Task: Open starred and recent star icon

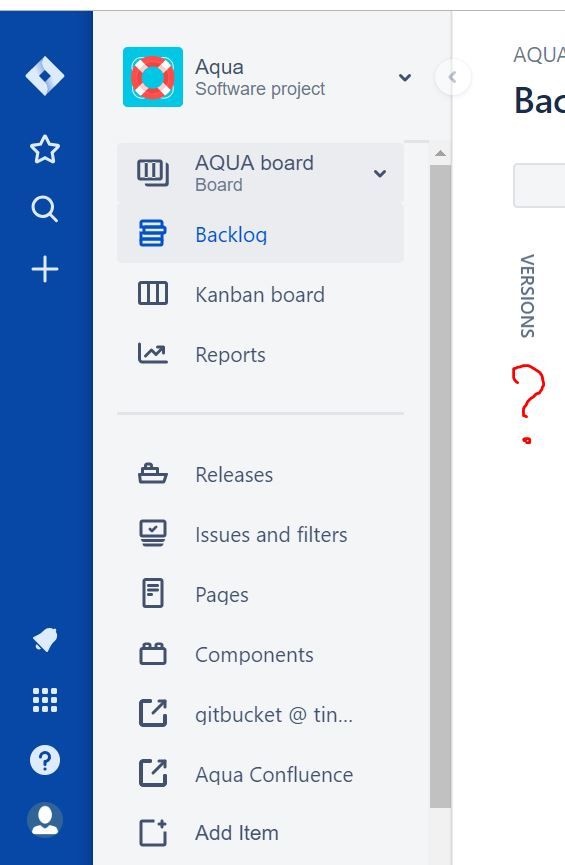Action: pyautogui.click(x=45, y=149)
